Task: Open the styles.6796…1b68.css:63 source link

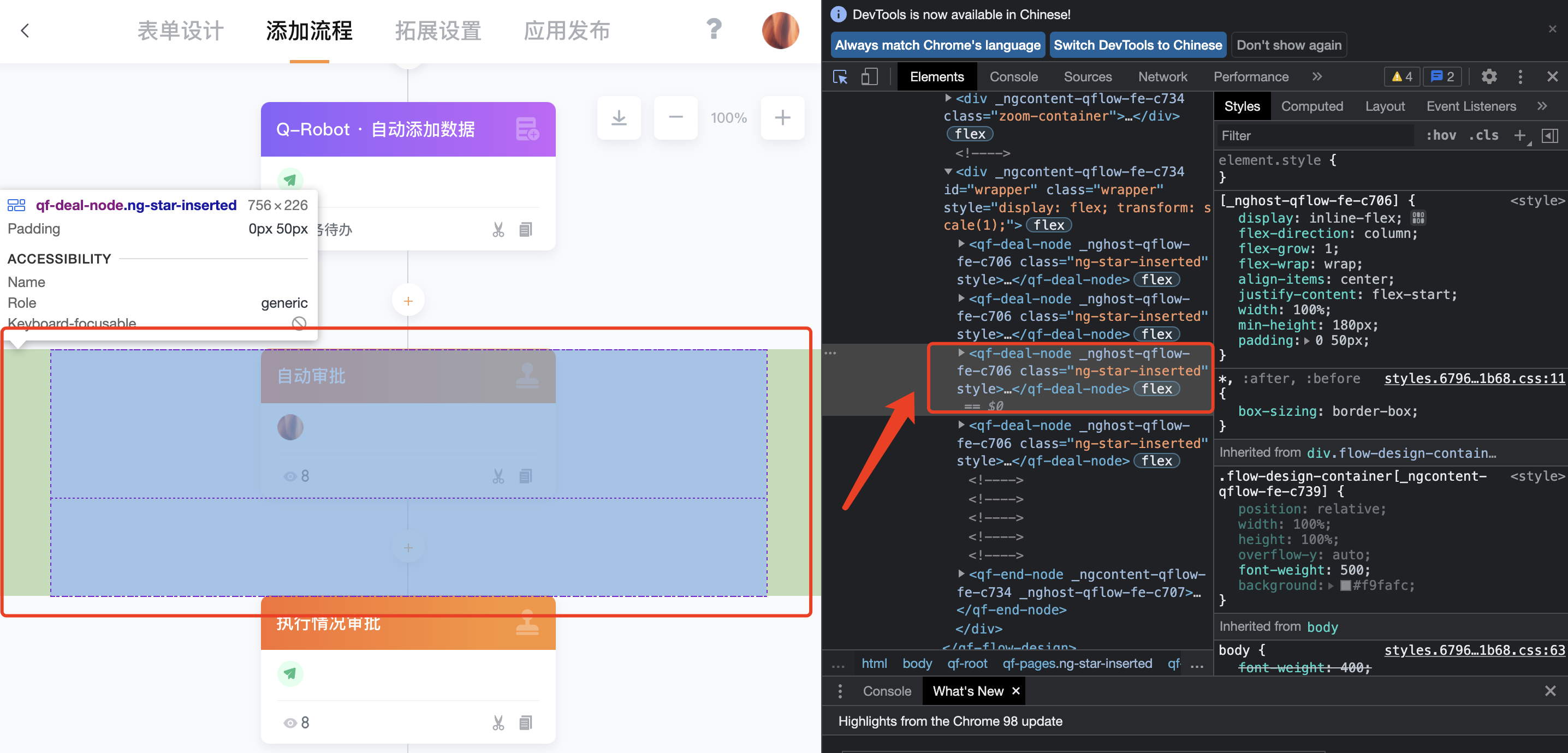Action: tap(1474, 650)
